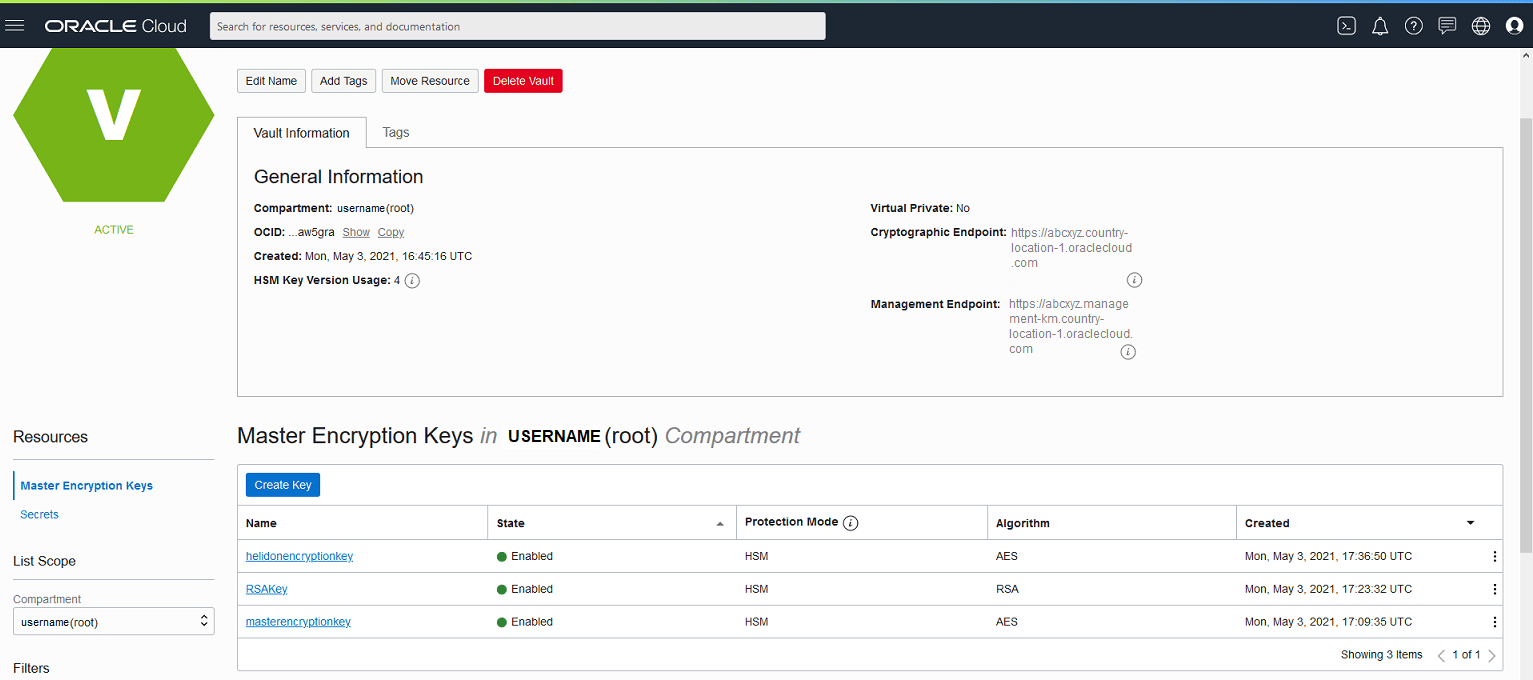Open the helidonencryptionkey link

pos(299,556)
